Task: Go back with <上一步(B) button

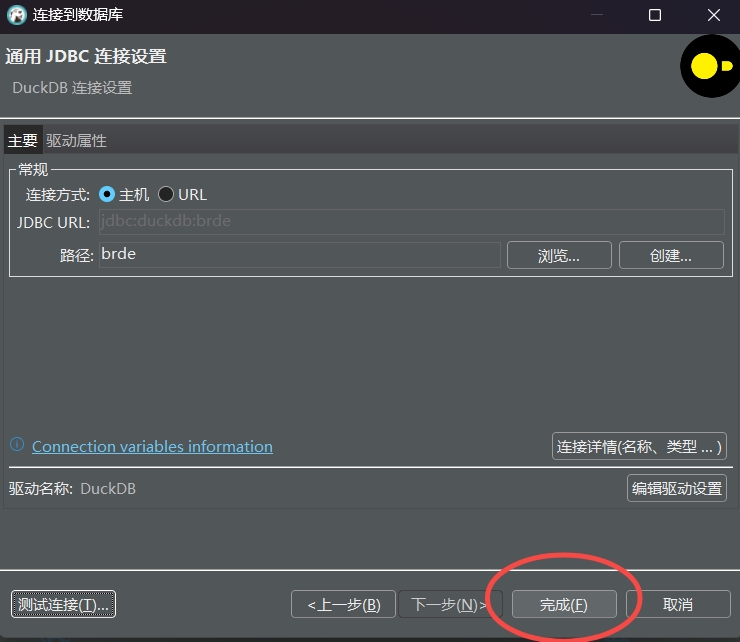Action: click(343, 604)
